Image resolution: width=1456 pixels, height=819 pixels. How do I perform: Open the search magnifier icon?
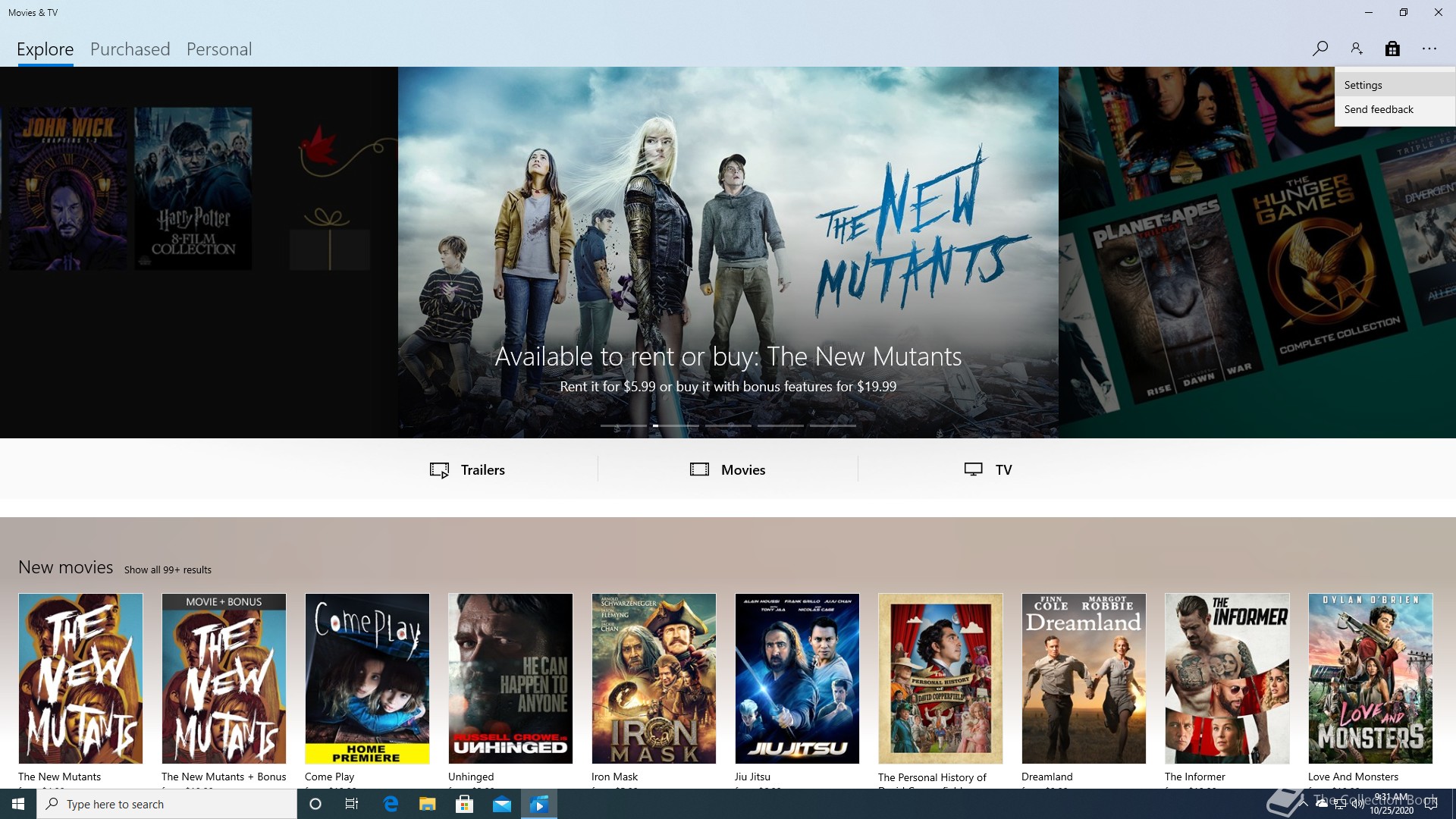1320,49
